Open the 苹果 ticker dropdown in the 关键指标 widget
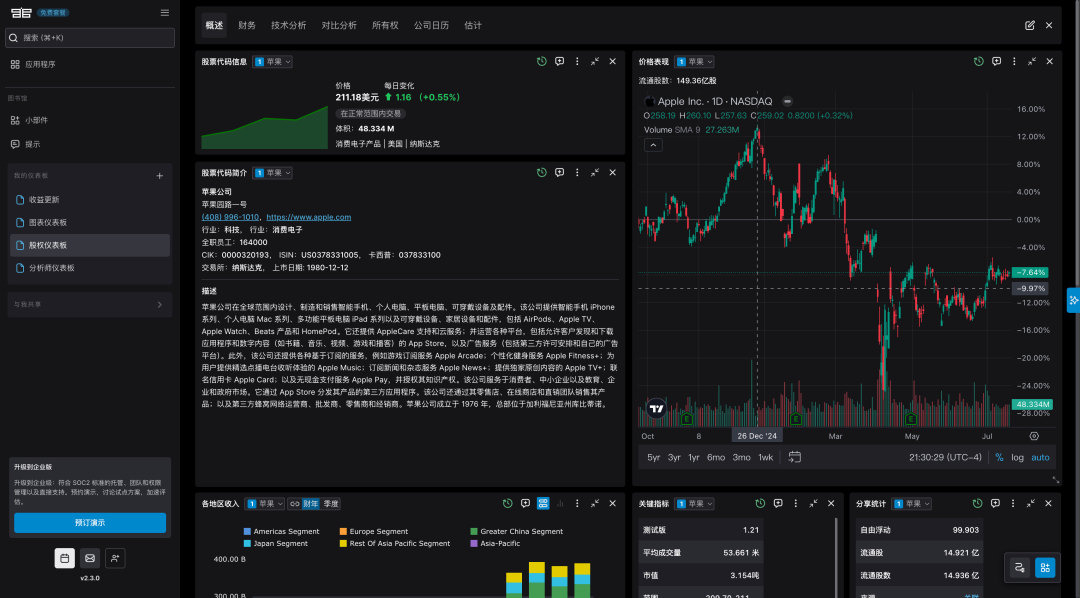The image size is (1080, 598). tap(694, 504)
